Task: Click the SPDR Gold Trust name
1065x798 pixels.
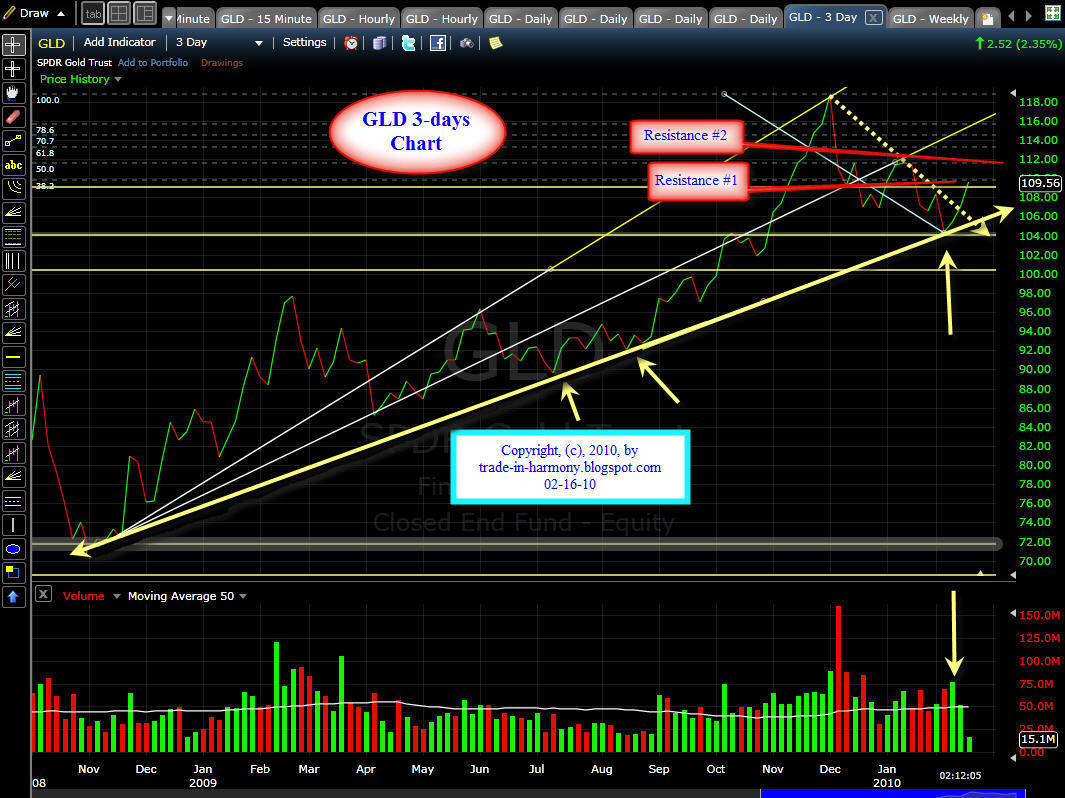Action: (74, 62)
